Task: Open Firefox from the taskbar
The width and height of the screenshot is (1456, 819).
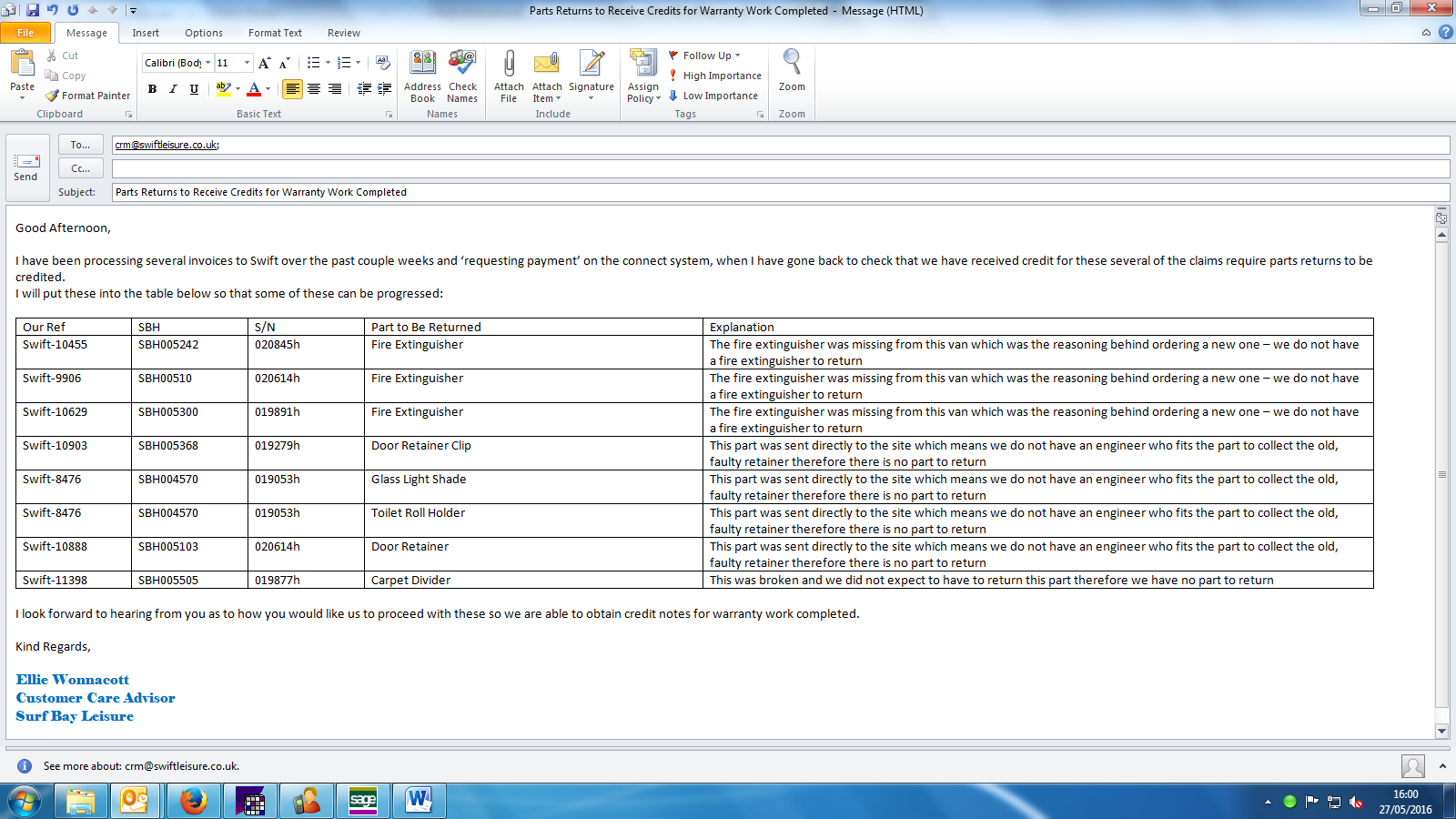Action: point(193,801)
